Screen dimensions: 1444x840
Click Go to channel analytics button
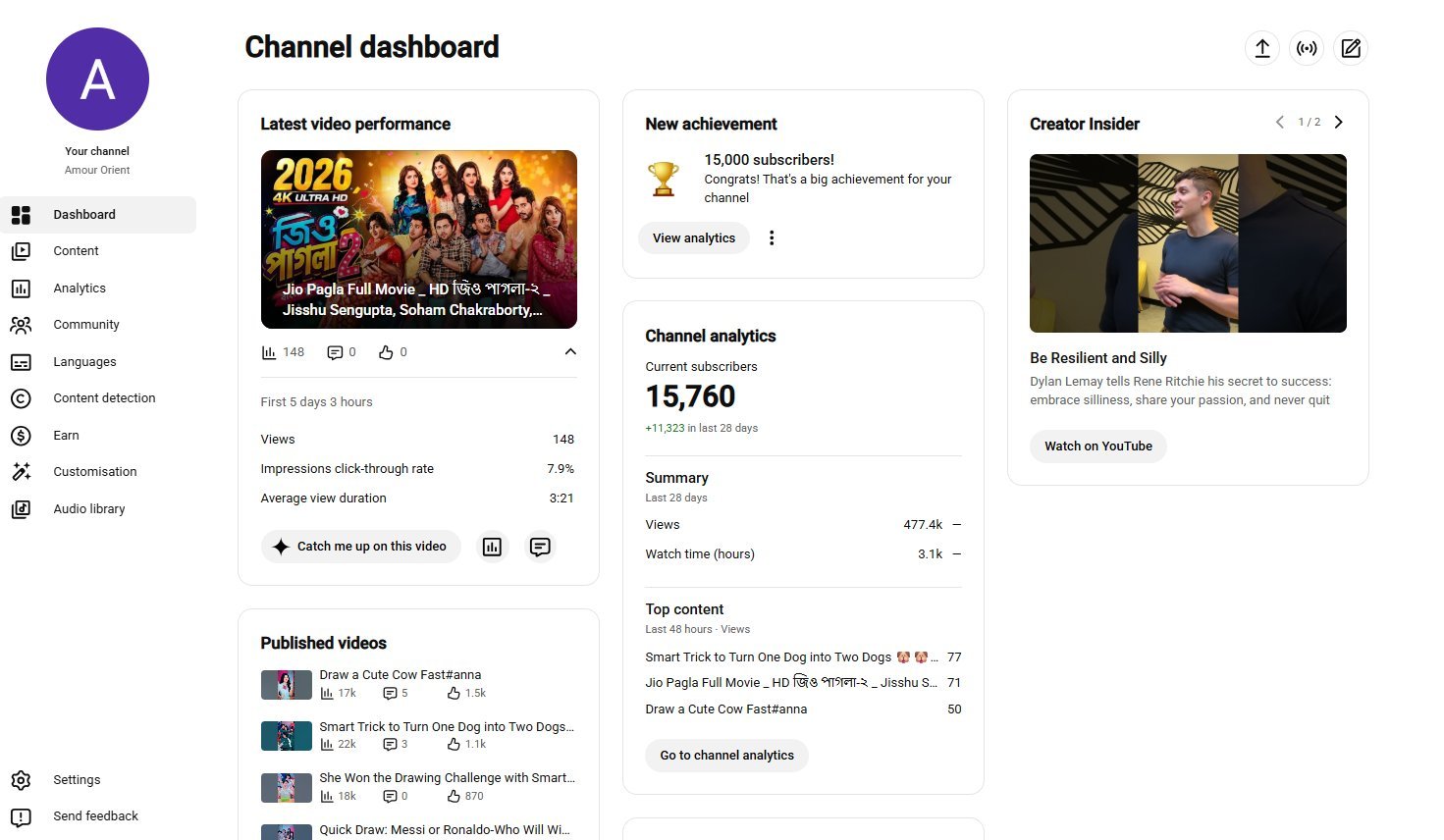coord(726,756)
